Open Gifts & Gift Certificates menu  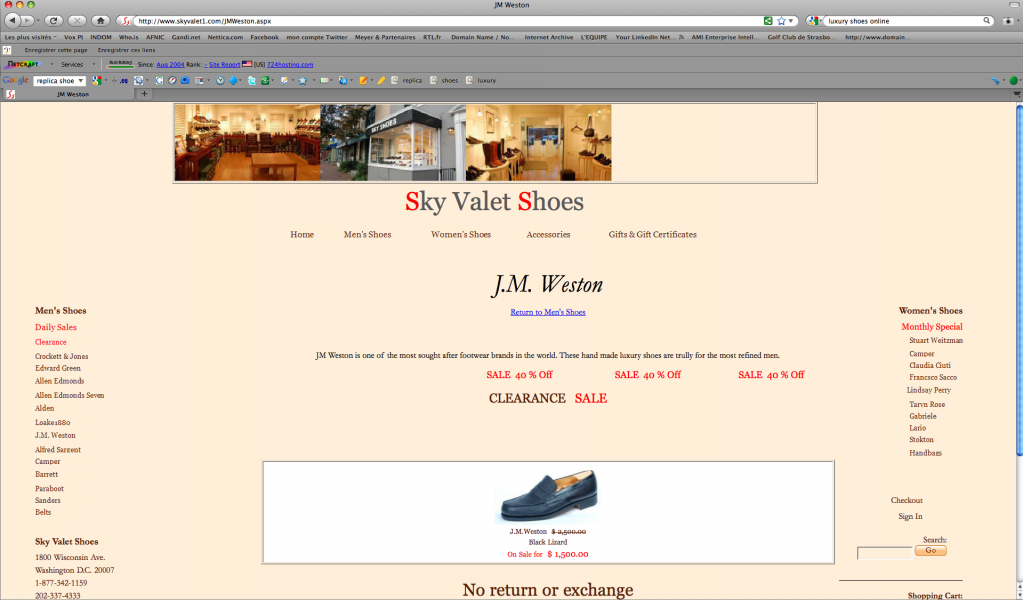point(652,235)
